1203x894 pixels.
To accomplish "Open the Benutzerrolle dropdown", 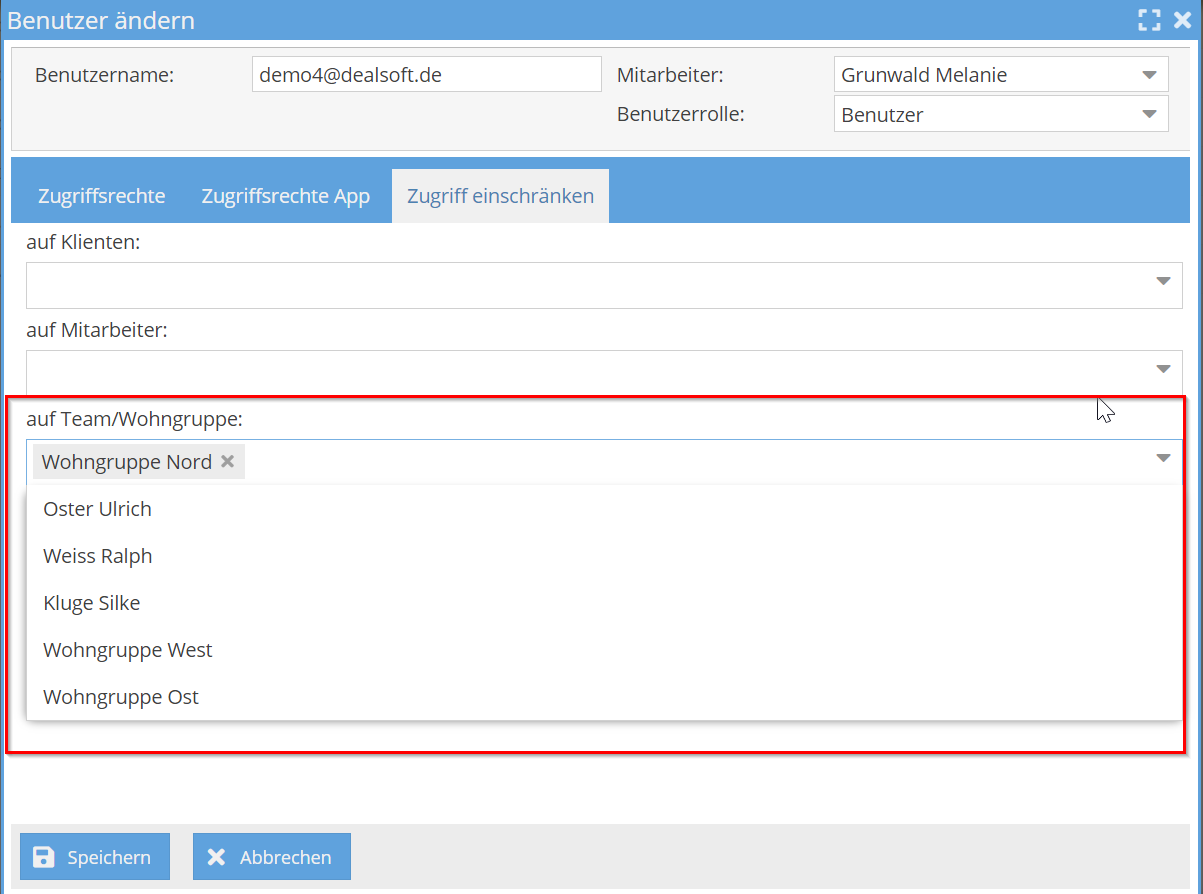I will 1148,114.
